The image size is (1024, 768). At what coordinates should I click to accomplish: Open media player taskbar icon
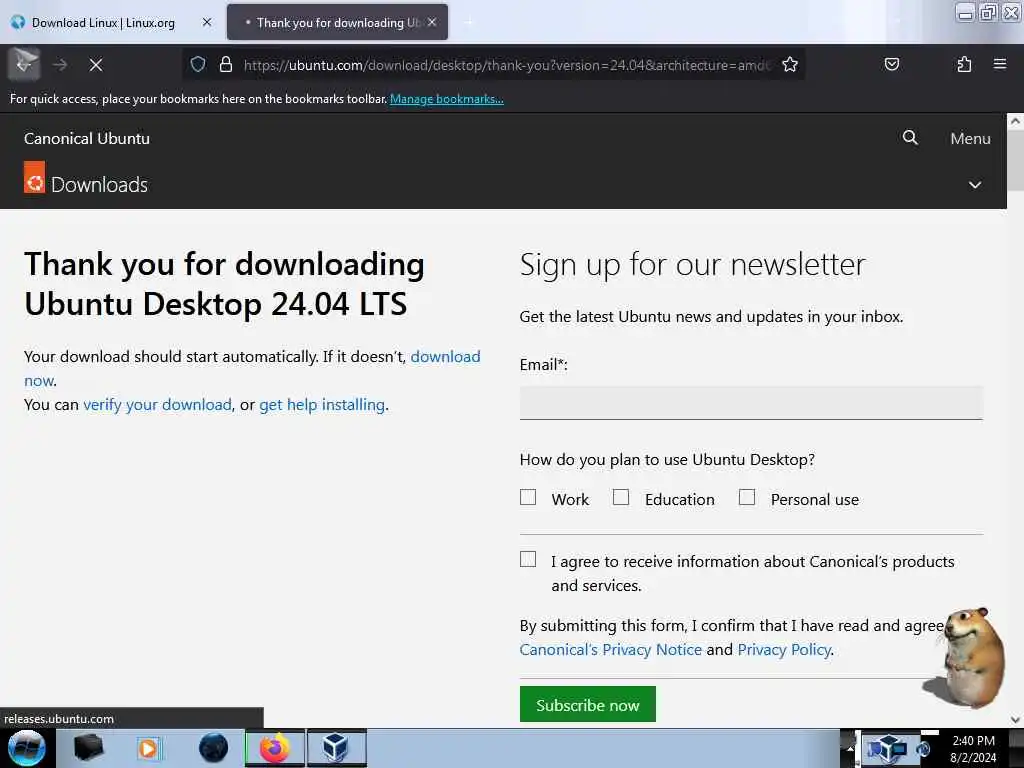(149, 748)
